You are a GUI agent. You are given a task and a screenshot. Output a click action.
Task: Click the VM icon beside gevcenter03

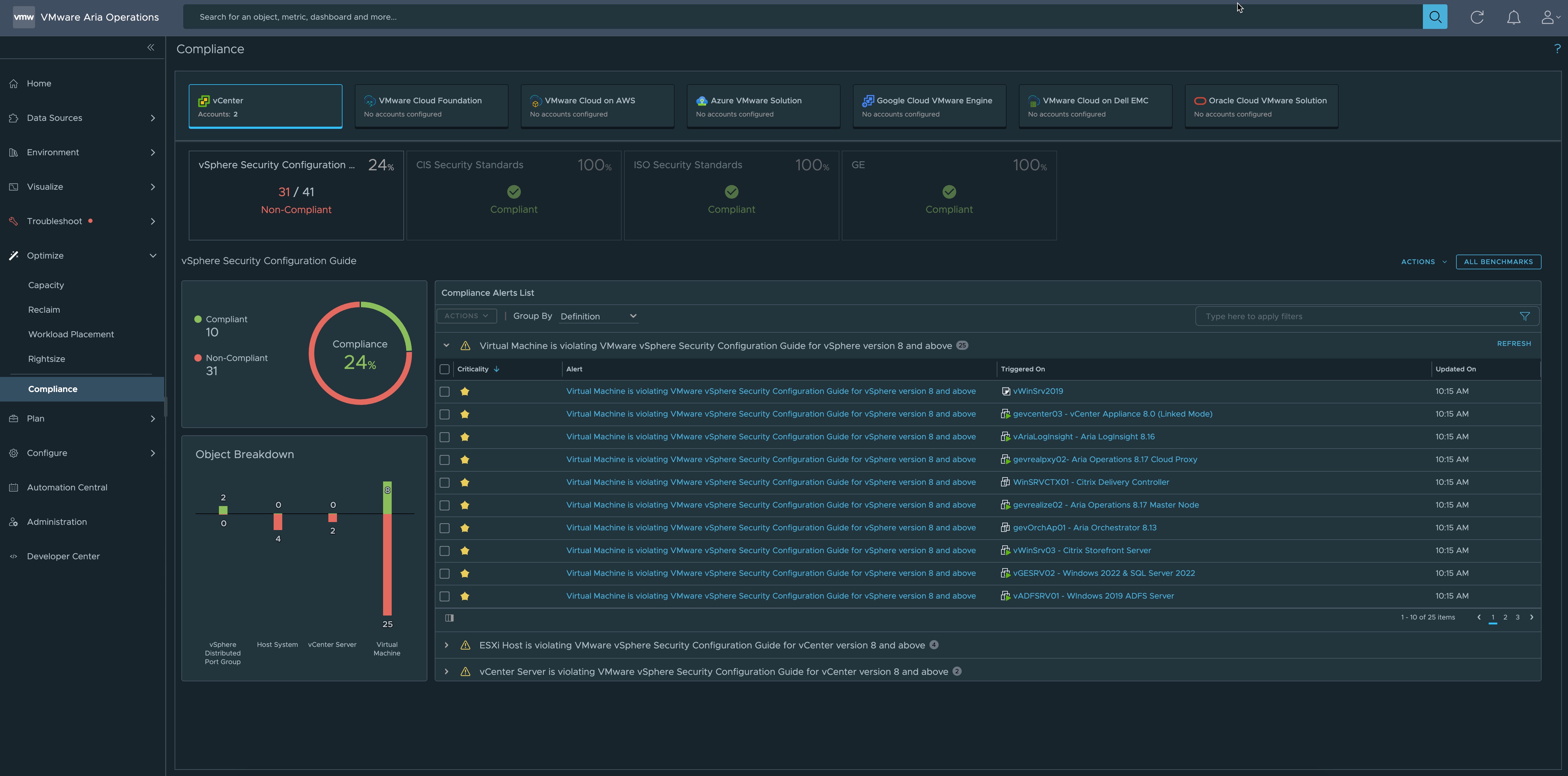click(x=1006, y=414)
